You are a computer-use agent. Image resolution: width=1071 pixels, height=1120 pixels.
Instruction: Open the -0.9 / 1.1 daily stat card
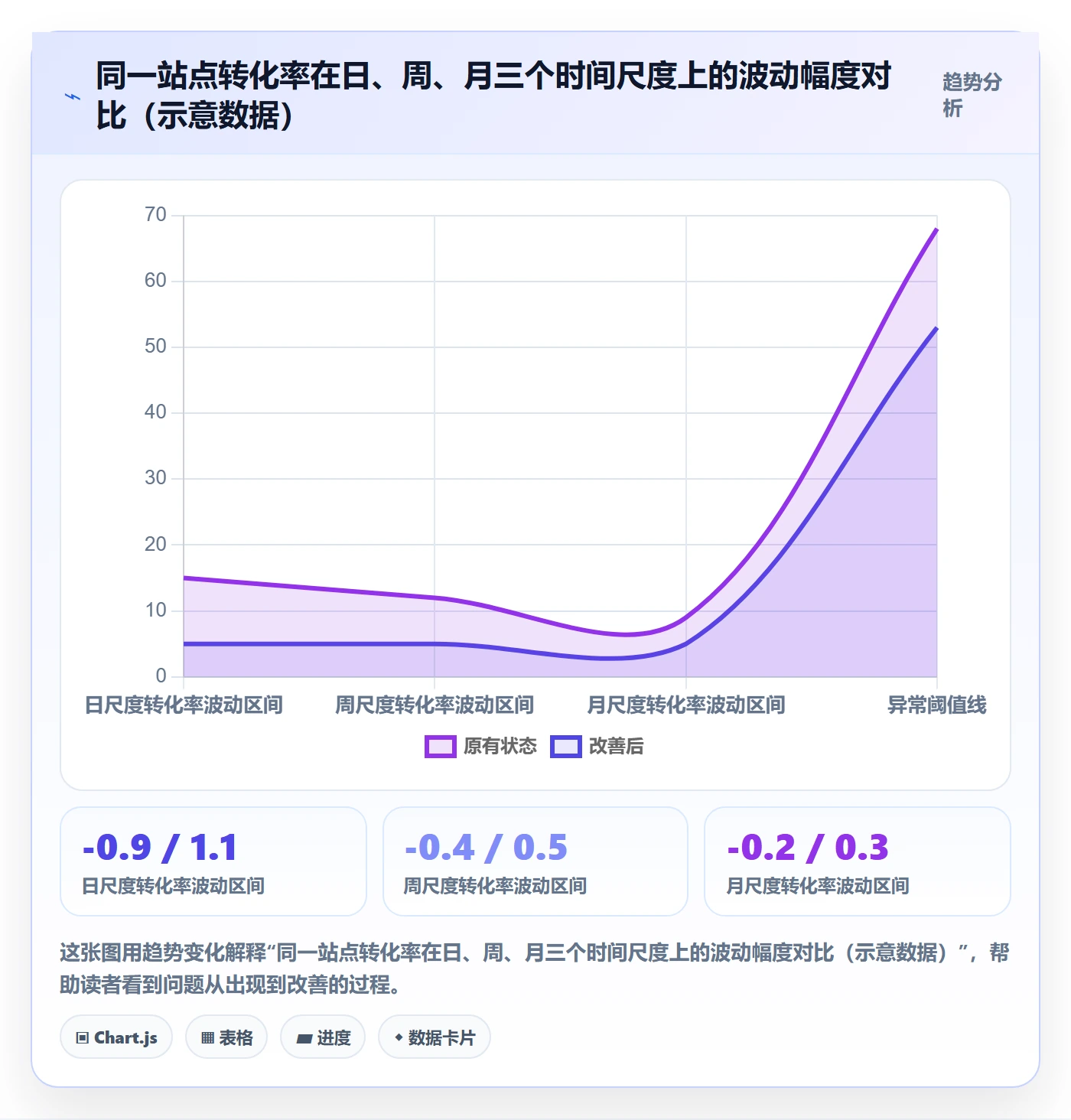(213, 861)
